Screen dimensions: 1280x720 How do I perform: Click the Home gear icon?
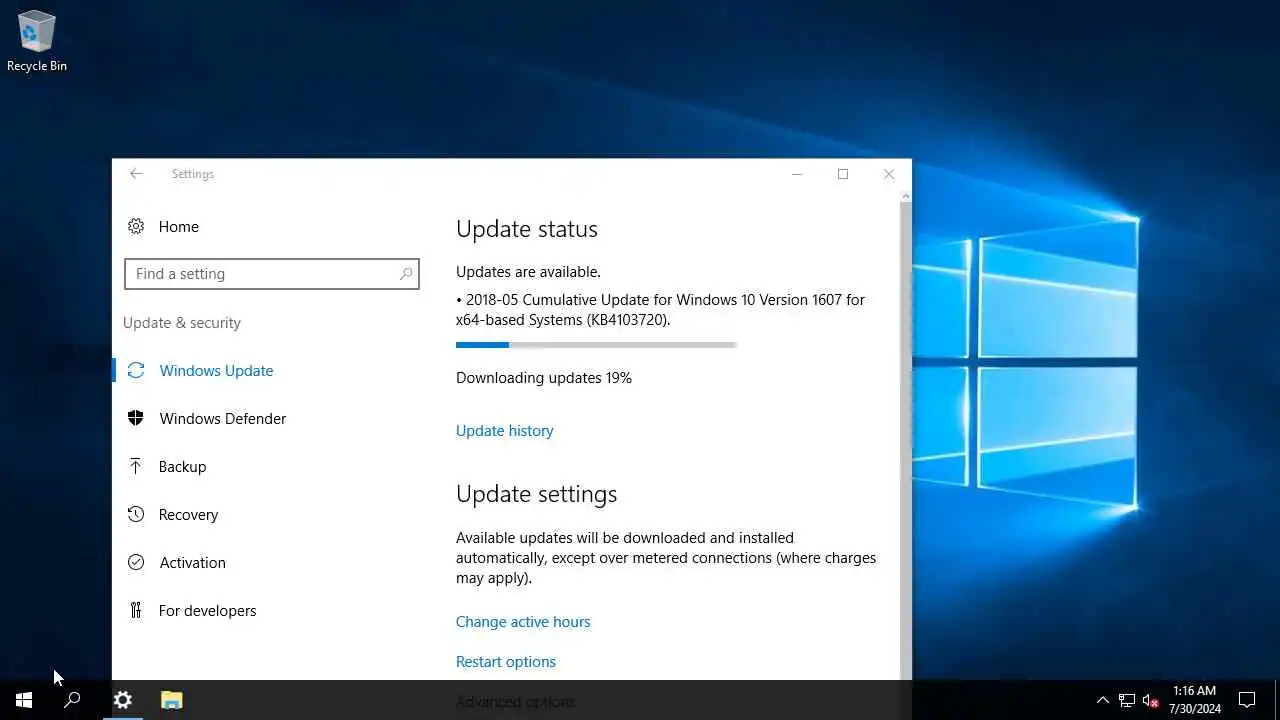(136, 227)
